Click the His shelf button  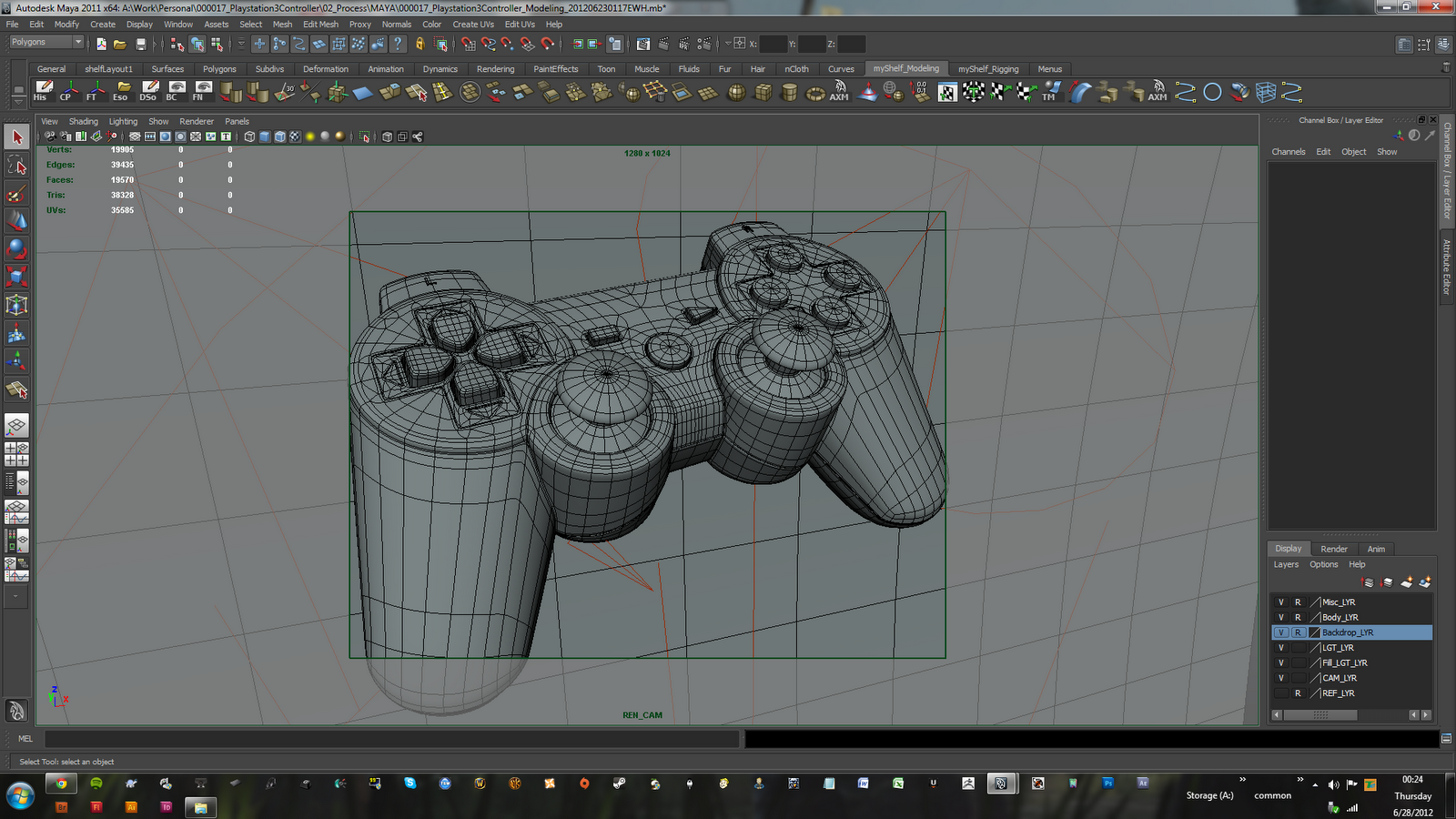tap(42, 91)
